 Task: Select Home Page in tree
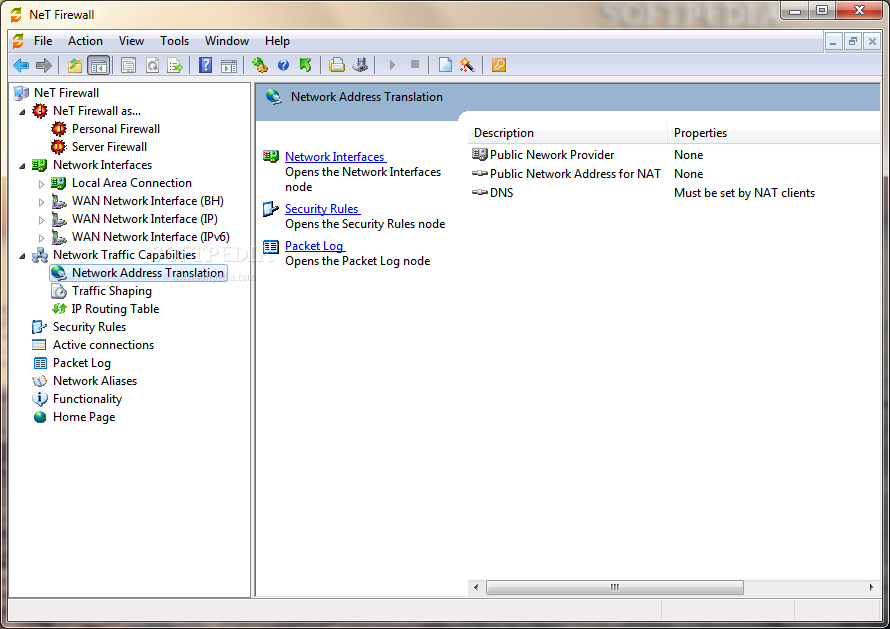84,417
